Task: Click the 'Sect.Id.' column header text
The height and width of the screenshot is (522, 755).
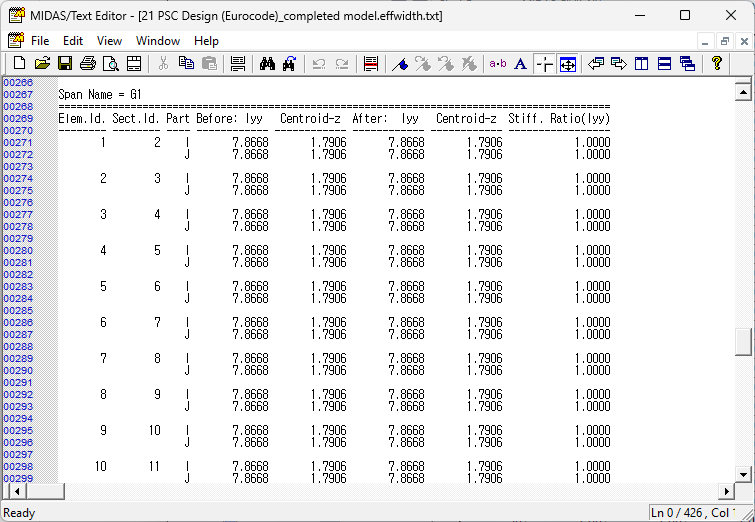Action: [136, 118]
